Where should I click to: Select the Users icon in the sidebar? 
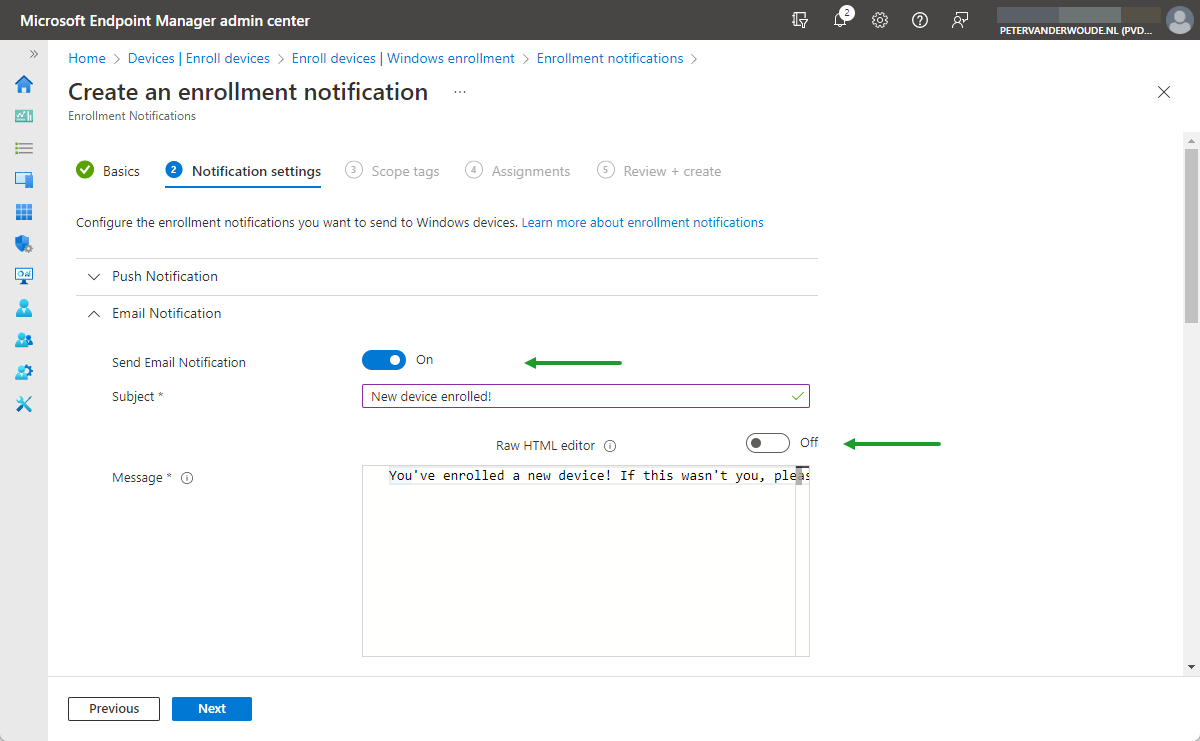coord(23,308)
